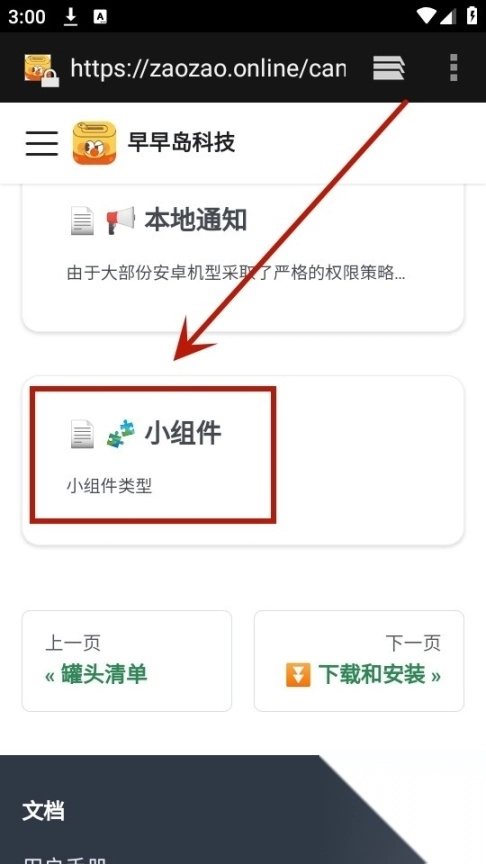Tap the site favicon with lock
Screen dimensions: 486x864
[42, 70]
